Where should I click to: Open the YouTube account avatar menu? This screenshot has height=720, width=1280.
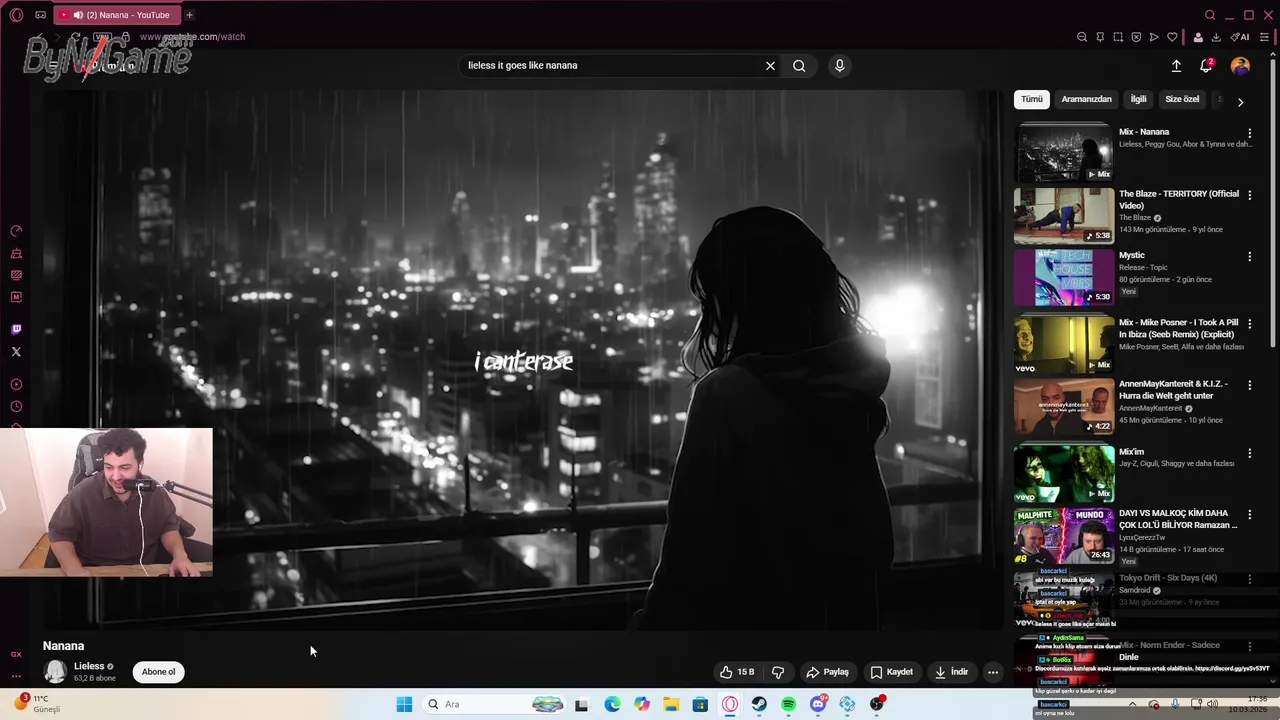1240,66
